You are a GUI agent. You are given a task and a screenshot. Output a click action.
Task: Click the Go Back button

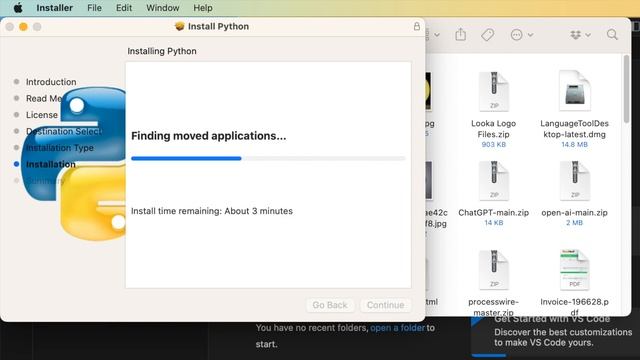coord(330,305)
